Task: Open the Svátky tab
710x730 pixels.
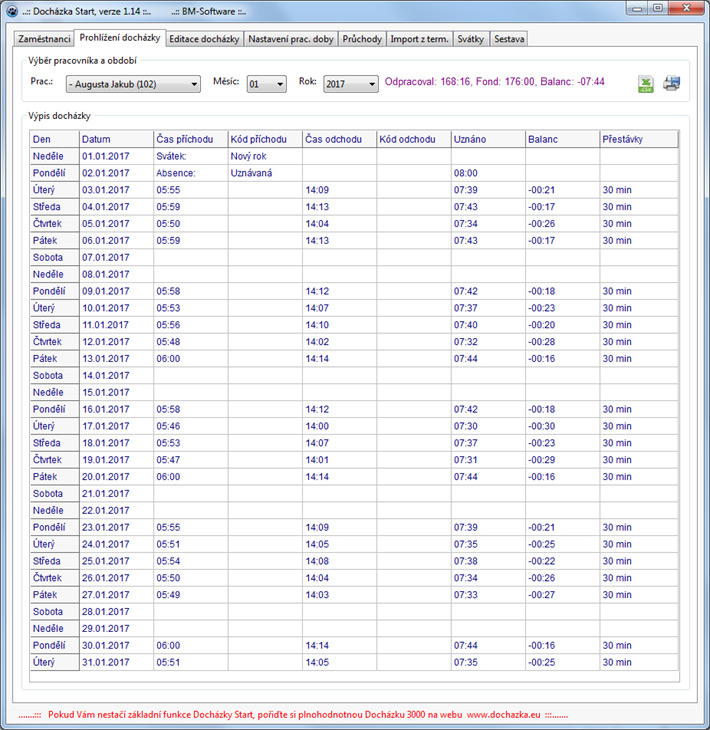Action: point(470,39)
